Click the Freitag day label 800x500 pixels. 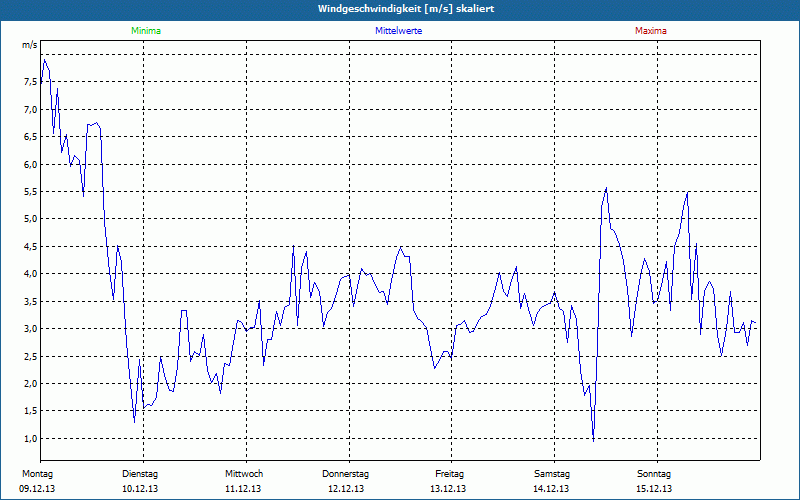click(449, 474)
